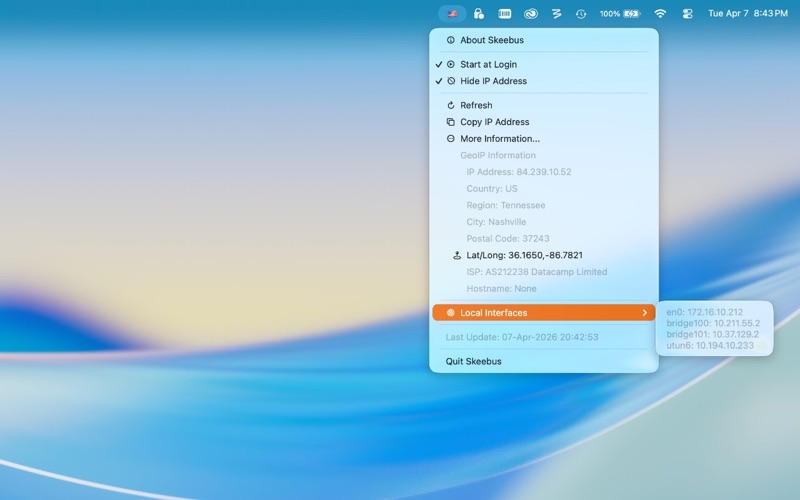
Task: Open the Creative Cloud menu bar icon
Action: pos(531,14)
